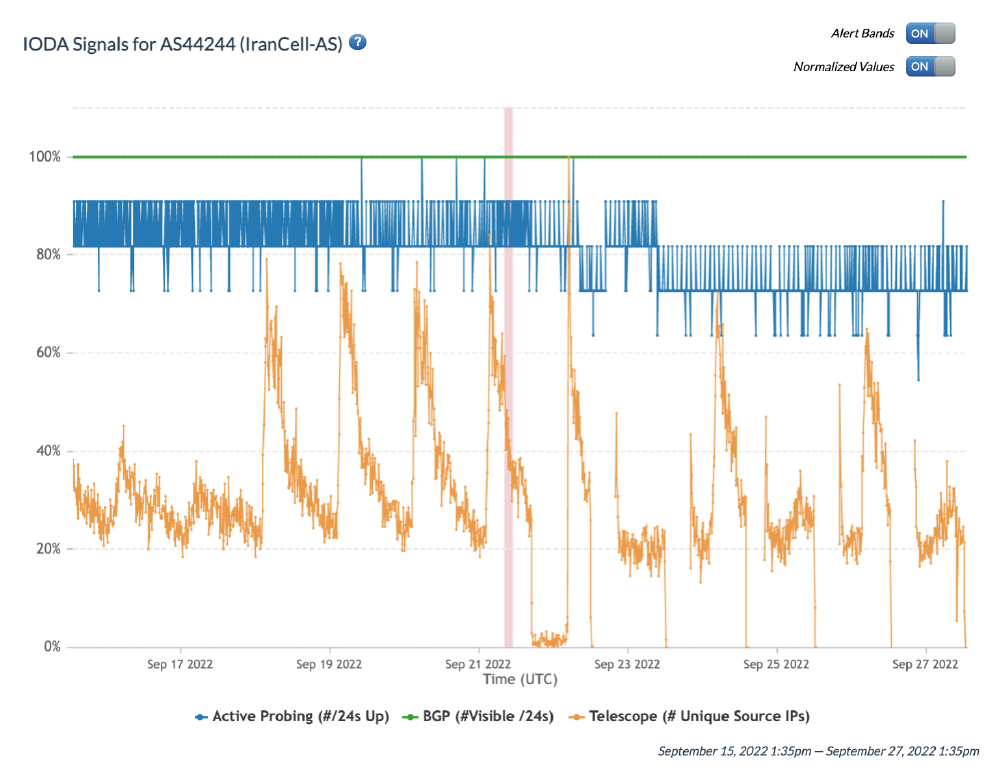Viewport: 1000px width, 778px height.
Task: Click the blue Active Probing legend marker
Action: pos(201,717)
